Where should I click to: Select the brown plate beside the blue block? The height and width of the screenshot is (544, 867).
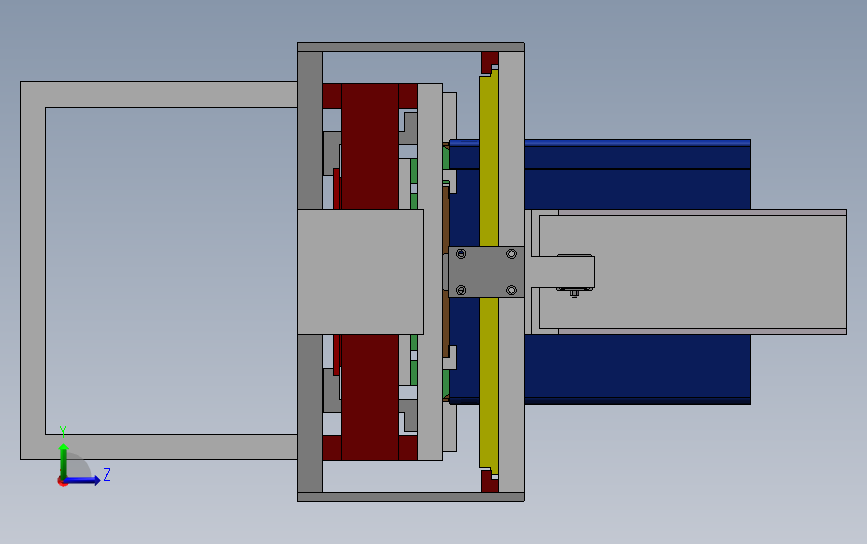446,221
